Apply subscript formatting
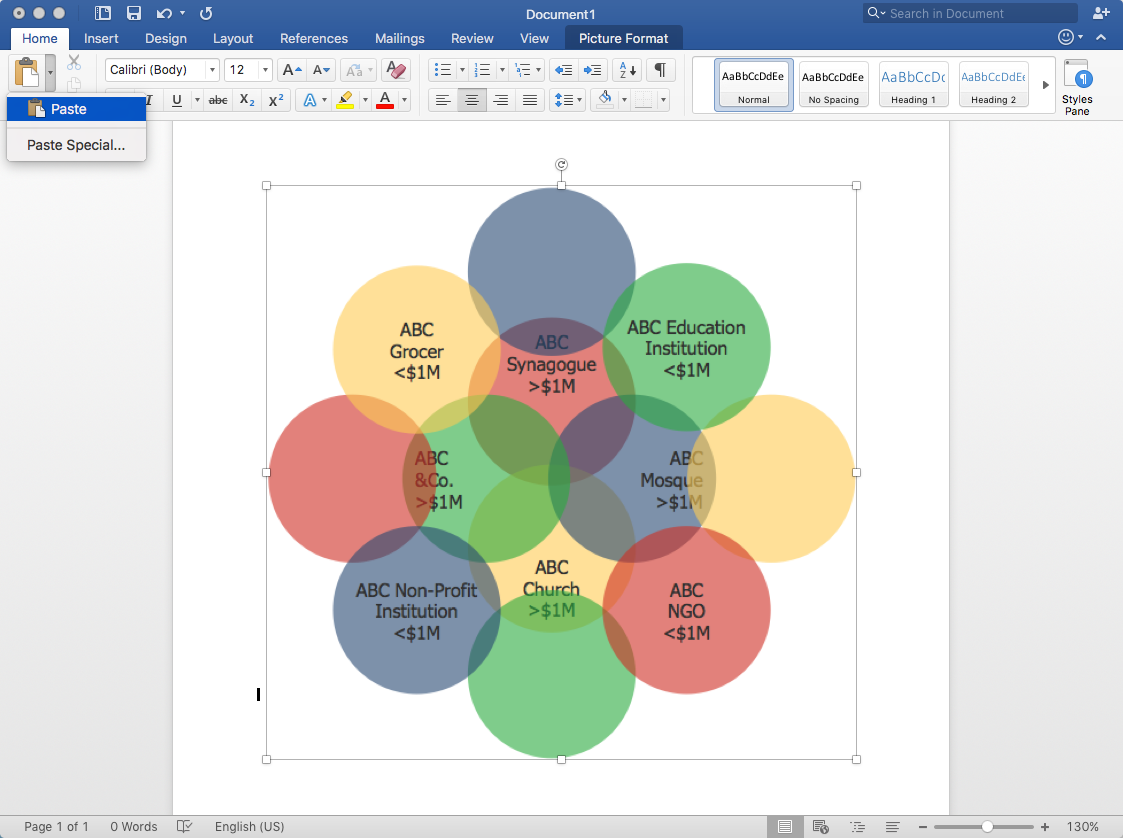The image size is (1123, 838). coord(247,99)
